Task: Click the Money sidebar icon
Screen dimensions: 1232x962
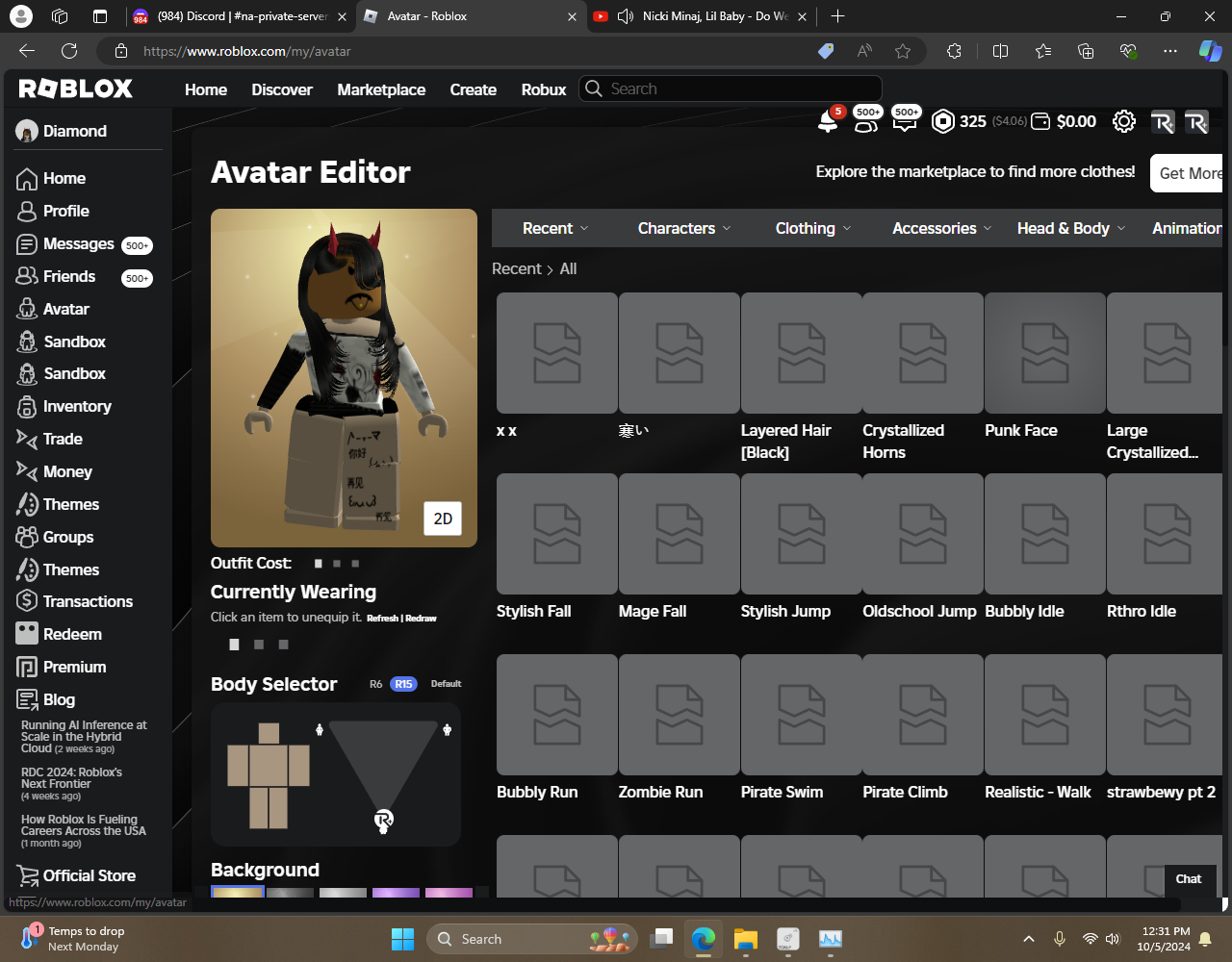Action: [27, 471]
